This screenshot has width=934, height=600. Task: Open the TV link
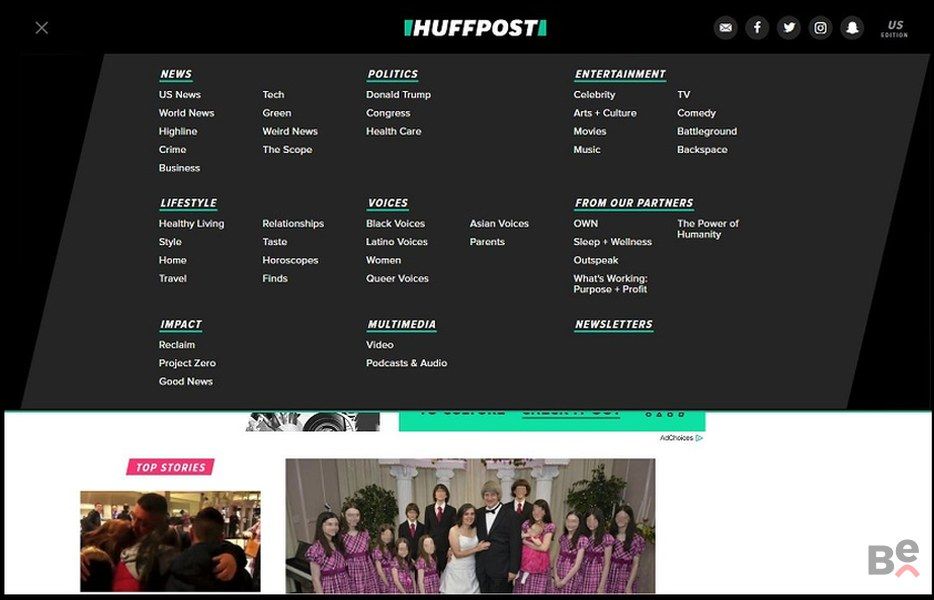coord(684,95)
